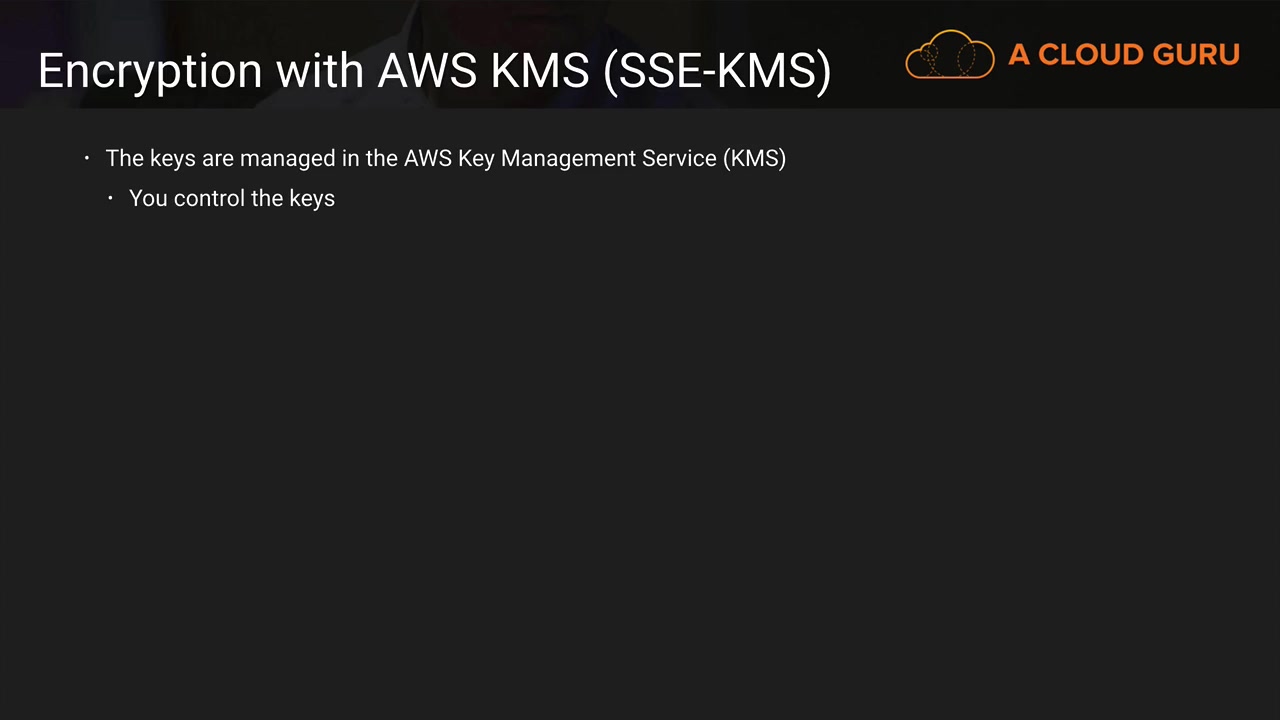Click the sub-bullet dot before 'You control'
Image resolution: width=1280 pixels, height=720 pixels.
click(111, 198)
